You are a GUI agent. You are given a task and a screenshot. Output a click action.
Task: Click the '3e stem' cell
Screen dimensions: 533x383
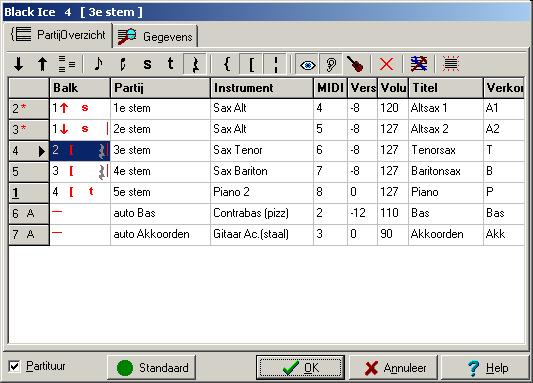point(160,151)
